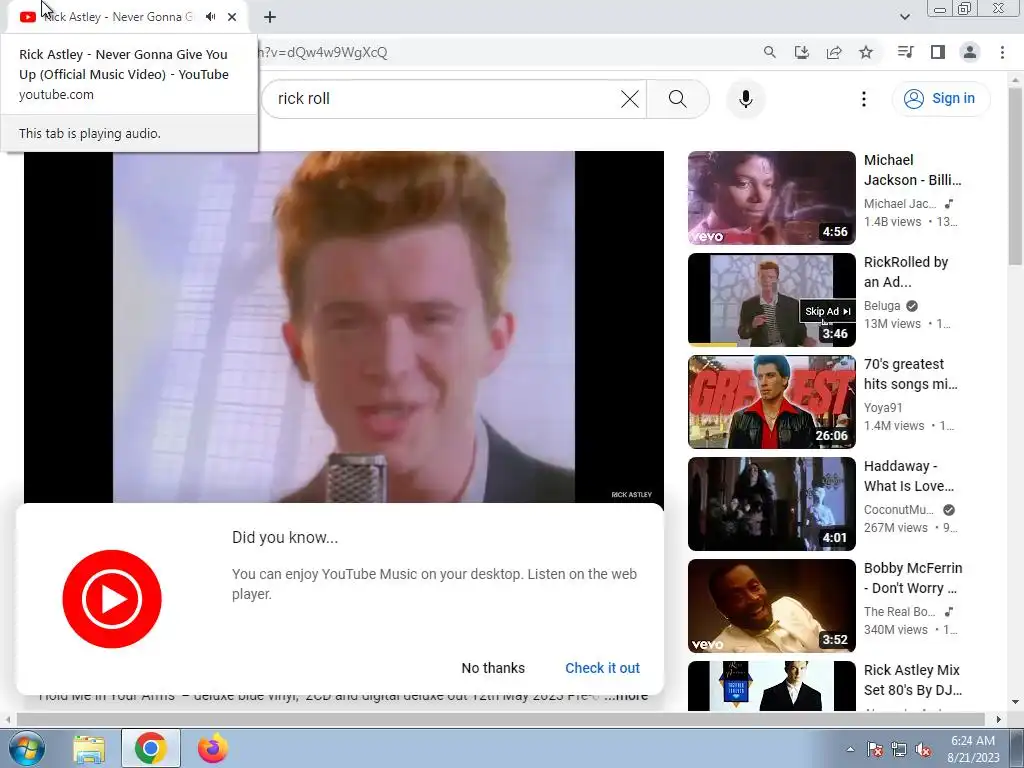Viewport: 1024px width, 768px height.
Task: Open YouTube settings three-dot menu
Action: click(x=863, y=99)
